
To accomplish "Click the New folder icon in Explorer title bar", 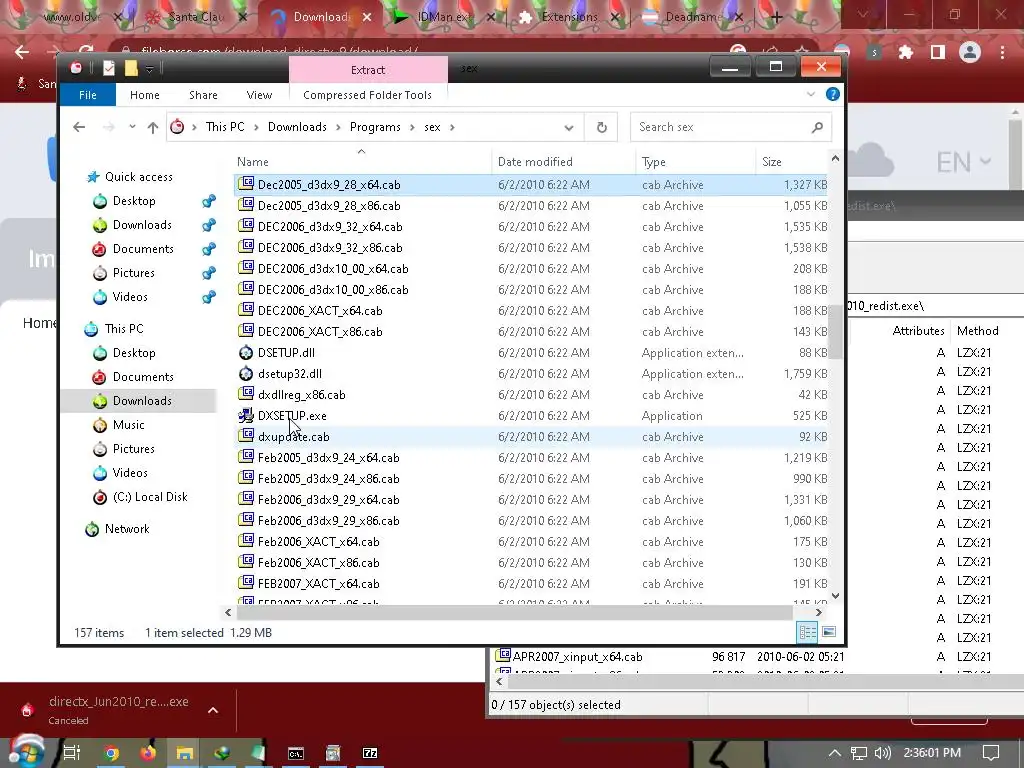I will [x=131, y=68].
